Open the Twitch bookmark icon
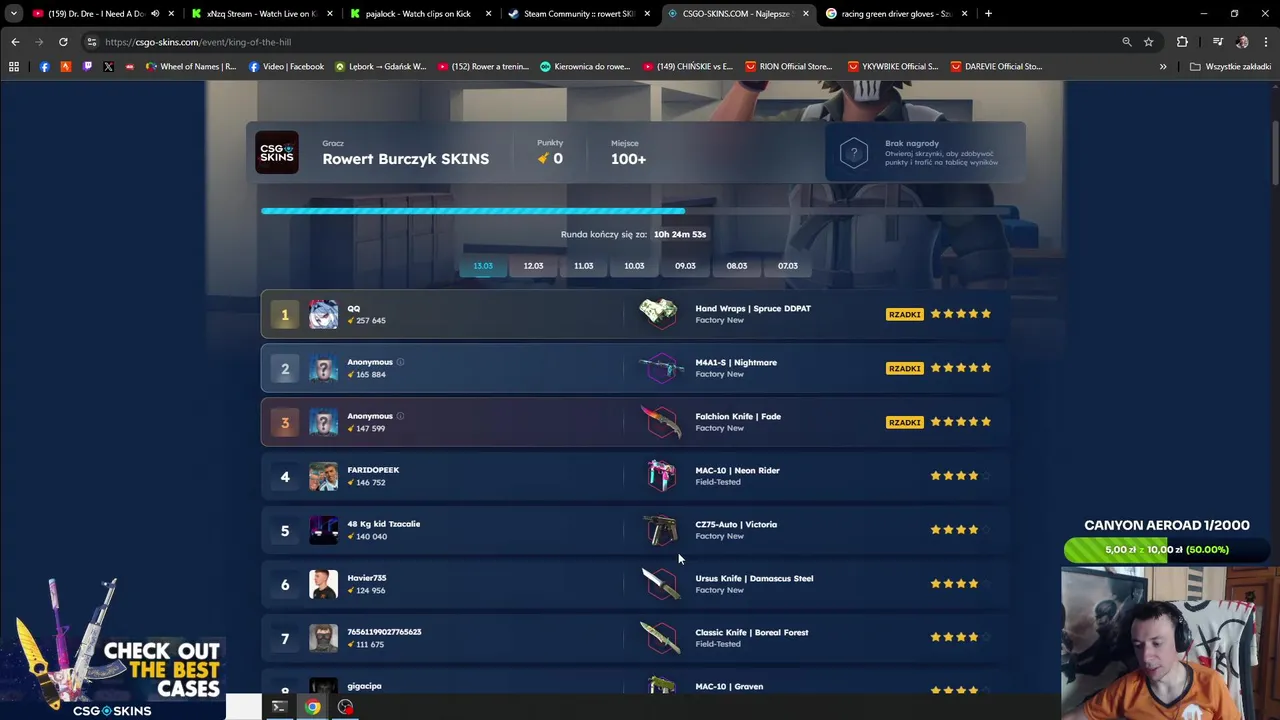Image resolution: width=1280 pixels, height=720 pixels. coord(87,67)
